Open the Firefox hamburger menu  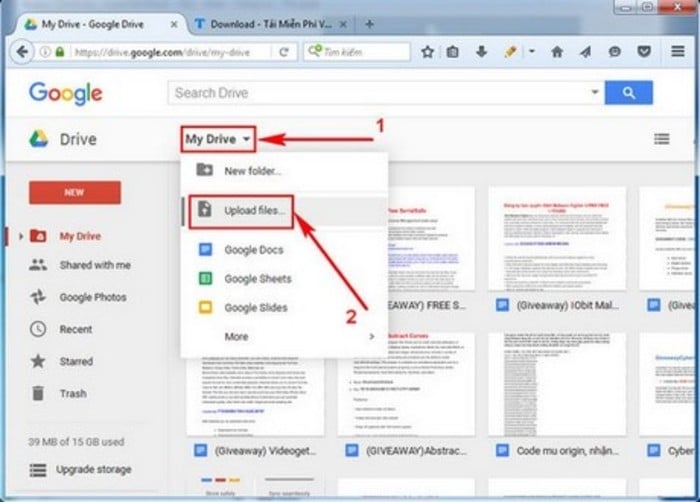[x=678, y=52]
